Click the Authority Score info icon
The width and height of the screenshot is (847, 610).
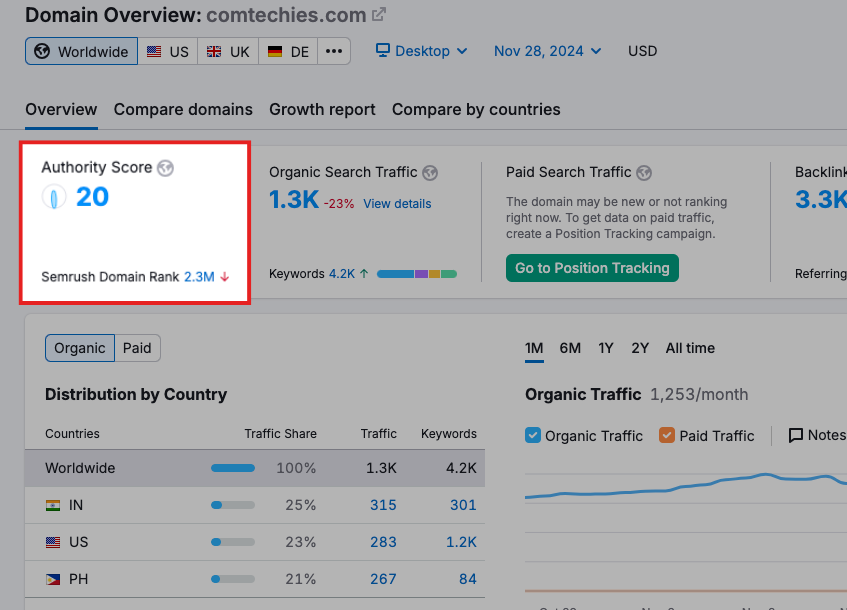click(163, 167)
